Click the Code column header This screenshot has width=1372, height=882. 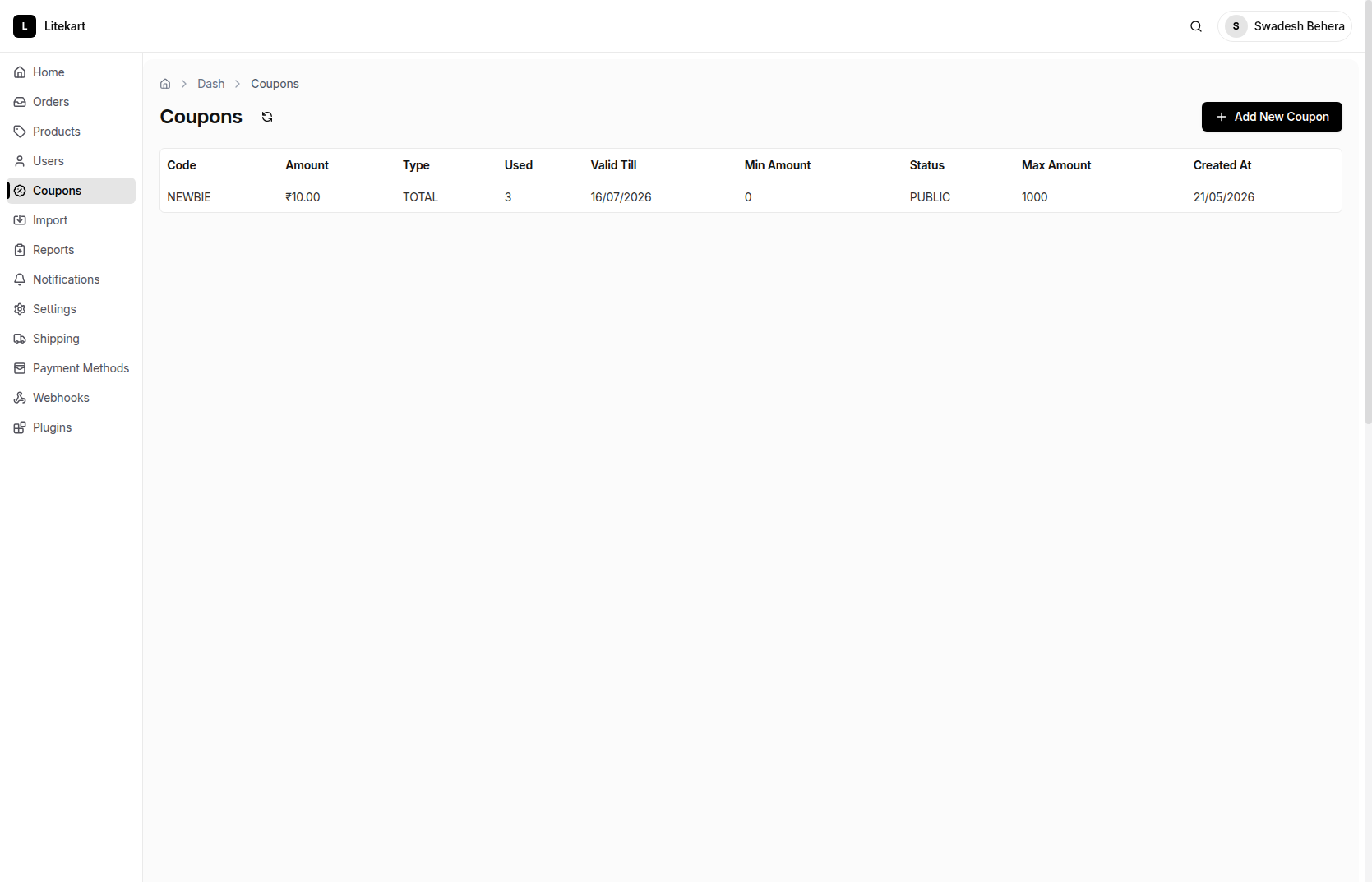182,165
